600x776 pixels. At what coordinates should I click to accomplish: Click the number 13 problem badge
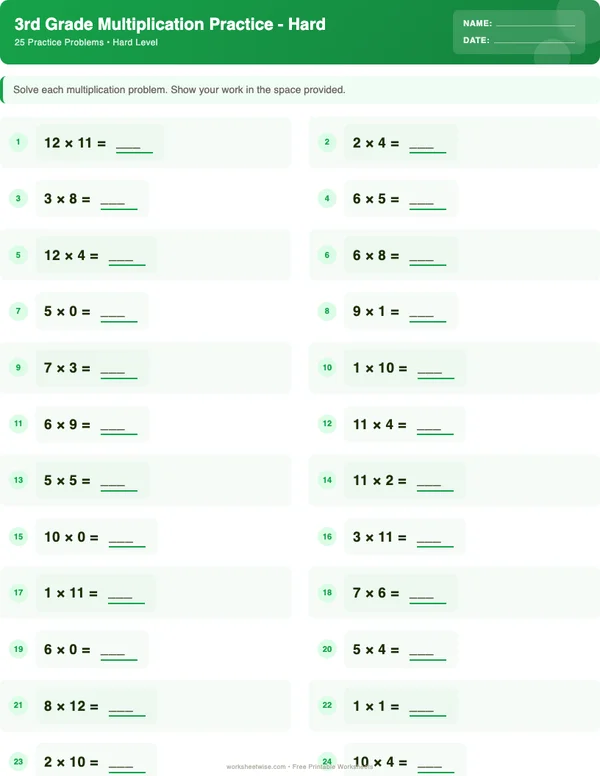pos(18,480)
